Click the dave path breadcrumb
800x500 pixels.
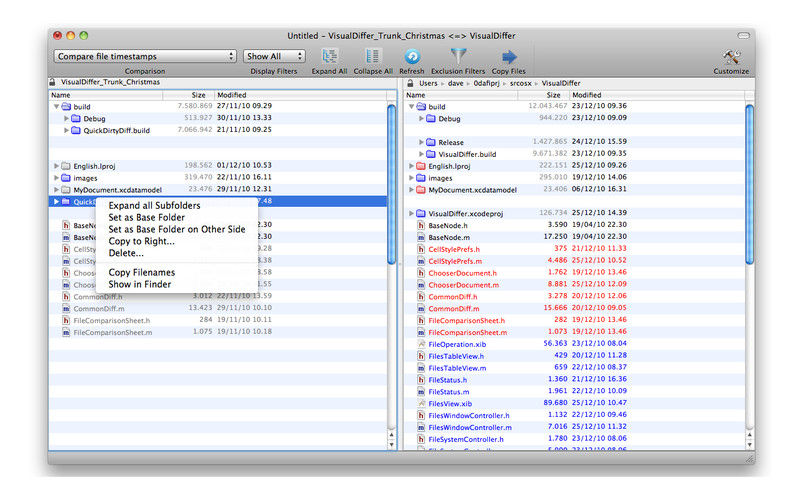click(x=456, y=83)
